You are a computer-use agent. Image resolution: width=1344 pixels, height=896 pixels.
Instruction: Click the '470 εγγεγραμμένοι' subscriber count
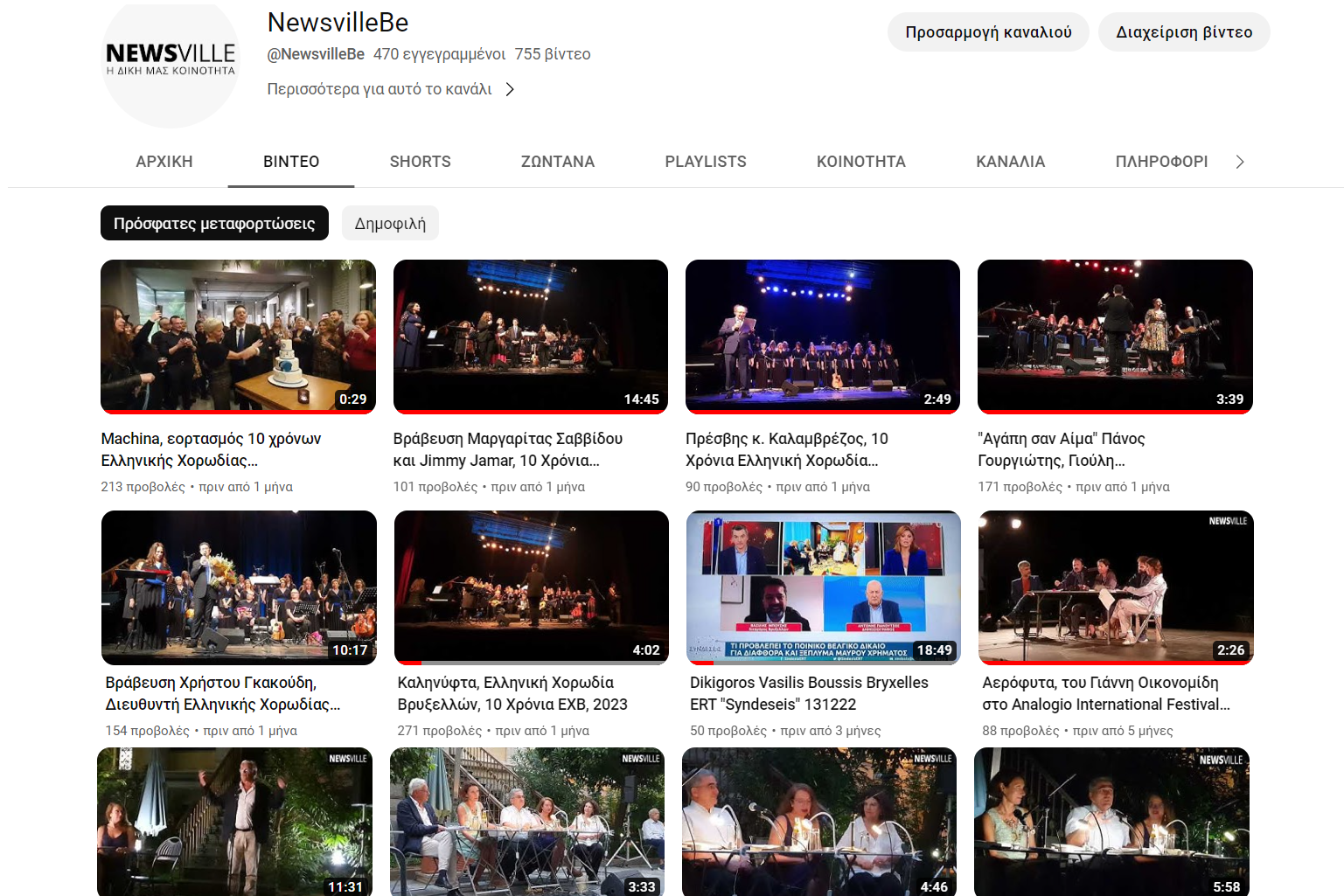(x=439, y=54)
